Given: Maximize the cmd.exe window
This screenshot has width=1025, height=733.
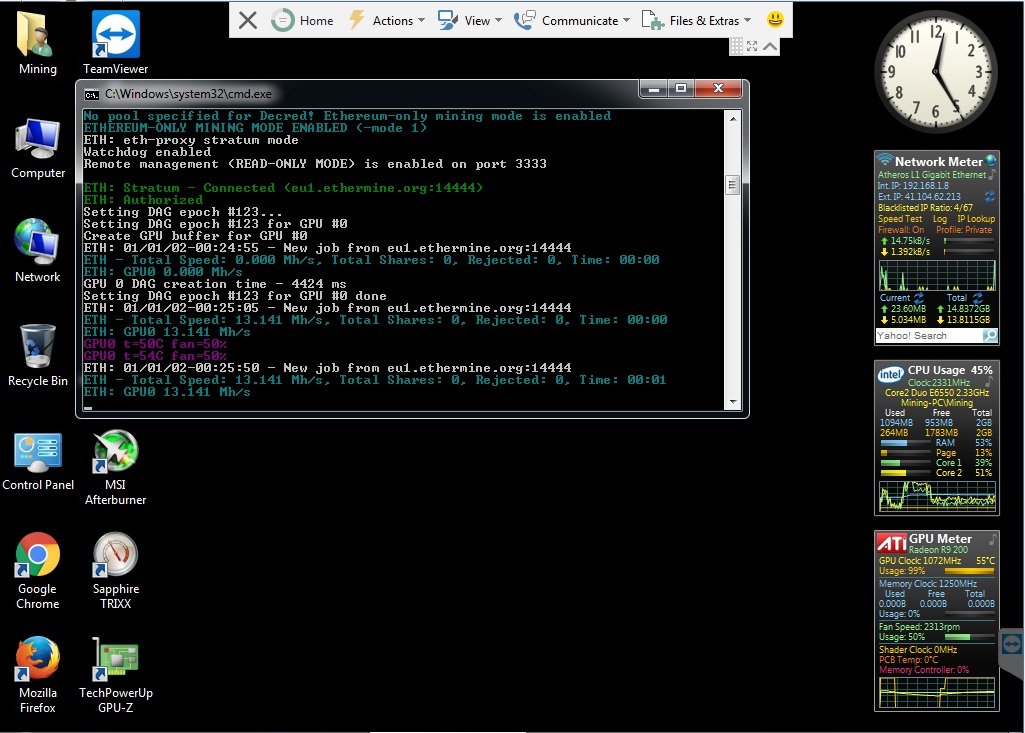Looking at the screenshot, I should (681, 88).
